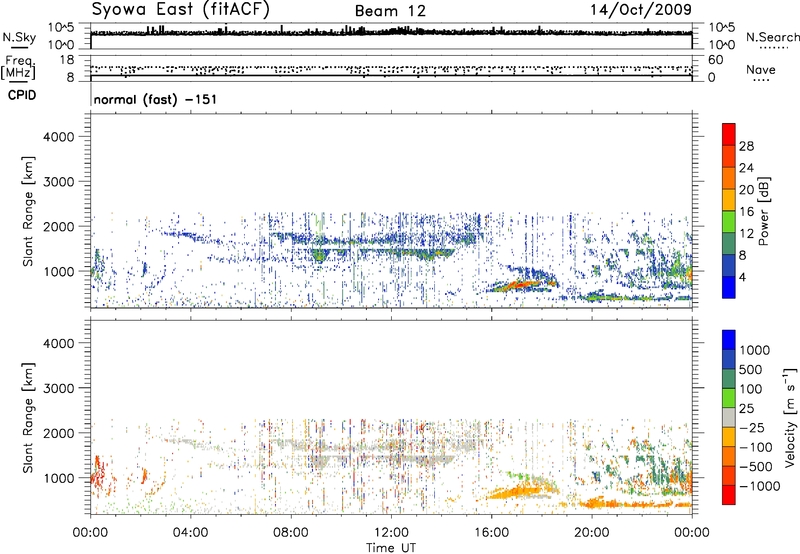
Task: Click the red bottom of the velocity color bar
Action: (729, 495)
